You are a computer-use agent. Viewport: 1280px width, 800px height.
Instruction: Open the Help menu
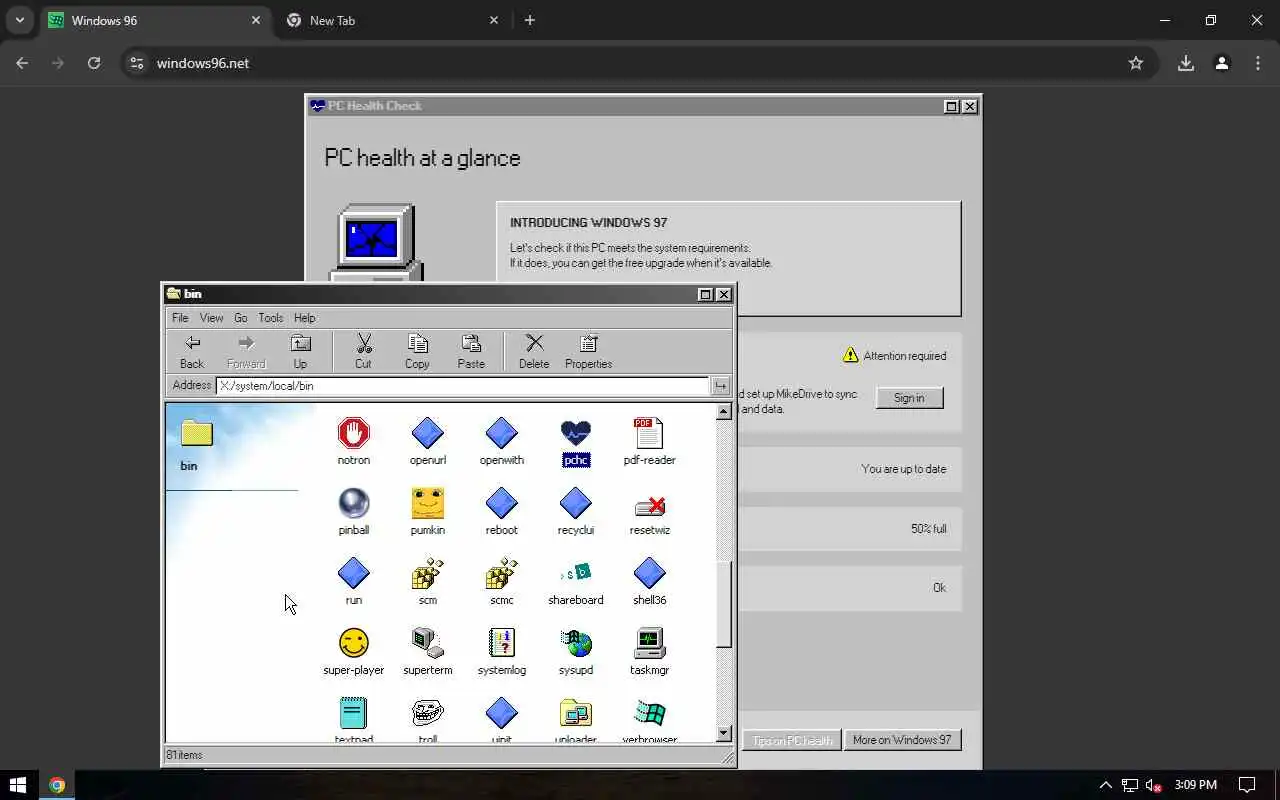[305, 318]
